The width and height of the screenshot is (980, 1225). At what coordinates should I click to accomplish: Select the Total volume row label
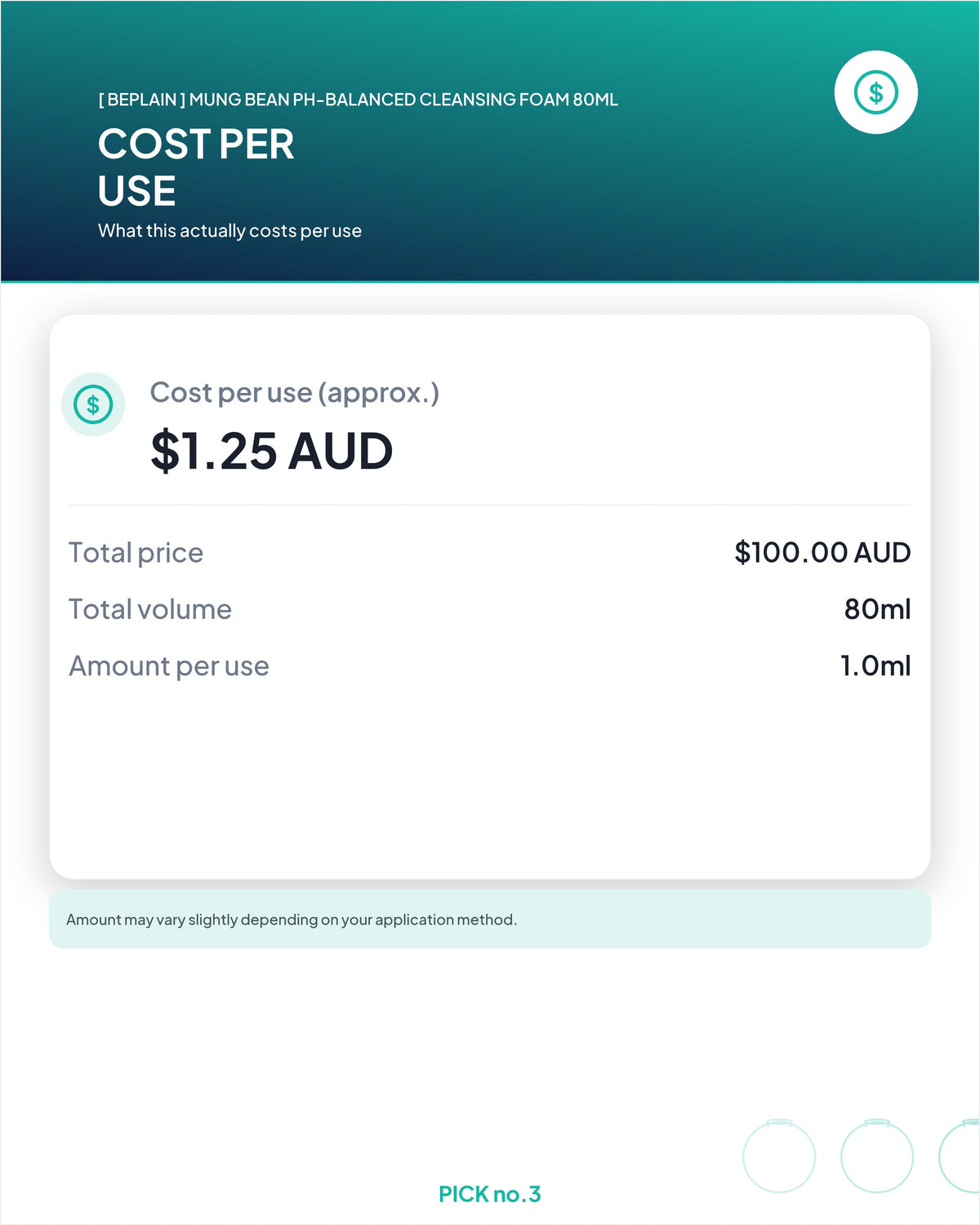150,609
